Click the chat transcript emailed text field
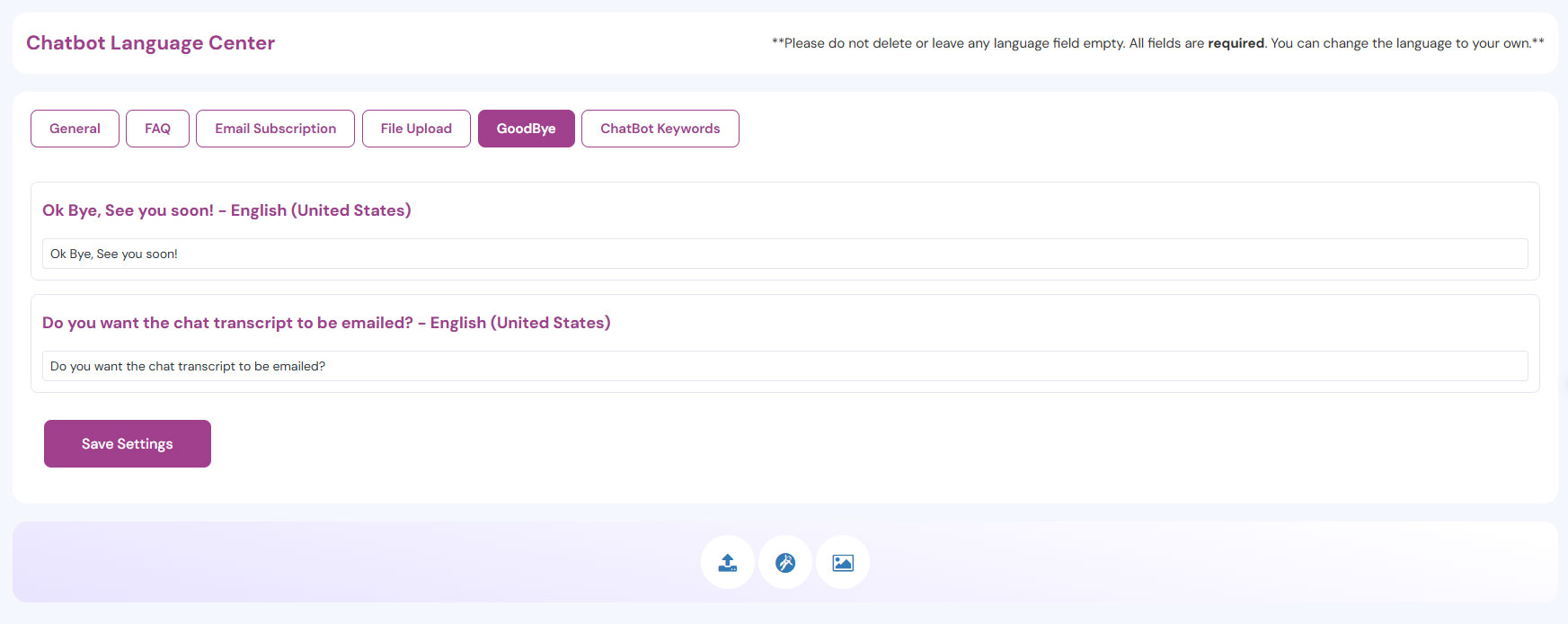This screenshot has height=624, width=1568. coord(784,366)
